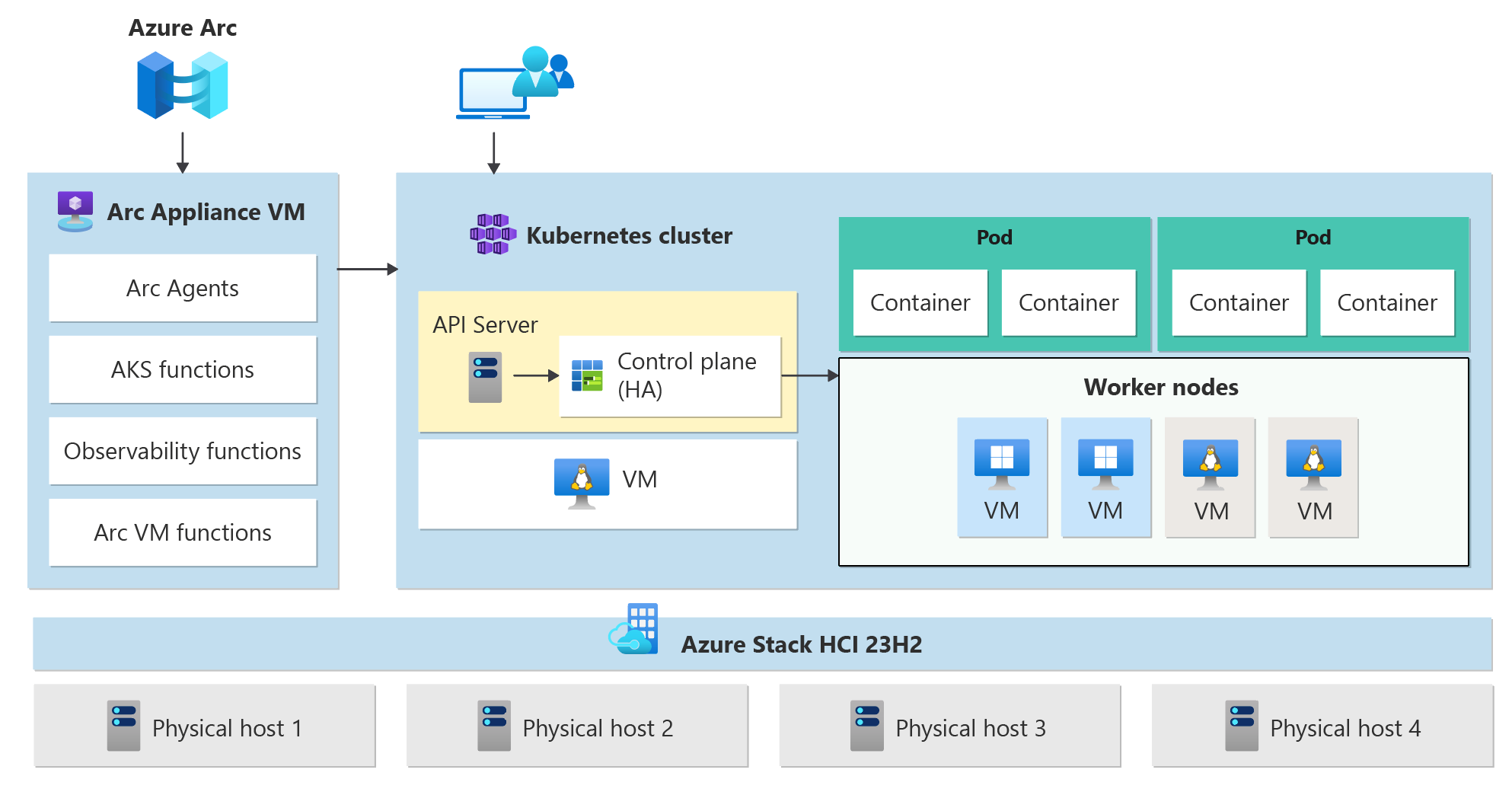Click the Arc VM functions box
This screenshot has width=1512, height=792.
(x=183, y=532)
